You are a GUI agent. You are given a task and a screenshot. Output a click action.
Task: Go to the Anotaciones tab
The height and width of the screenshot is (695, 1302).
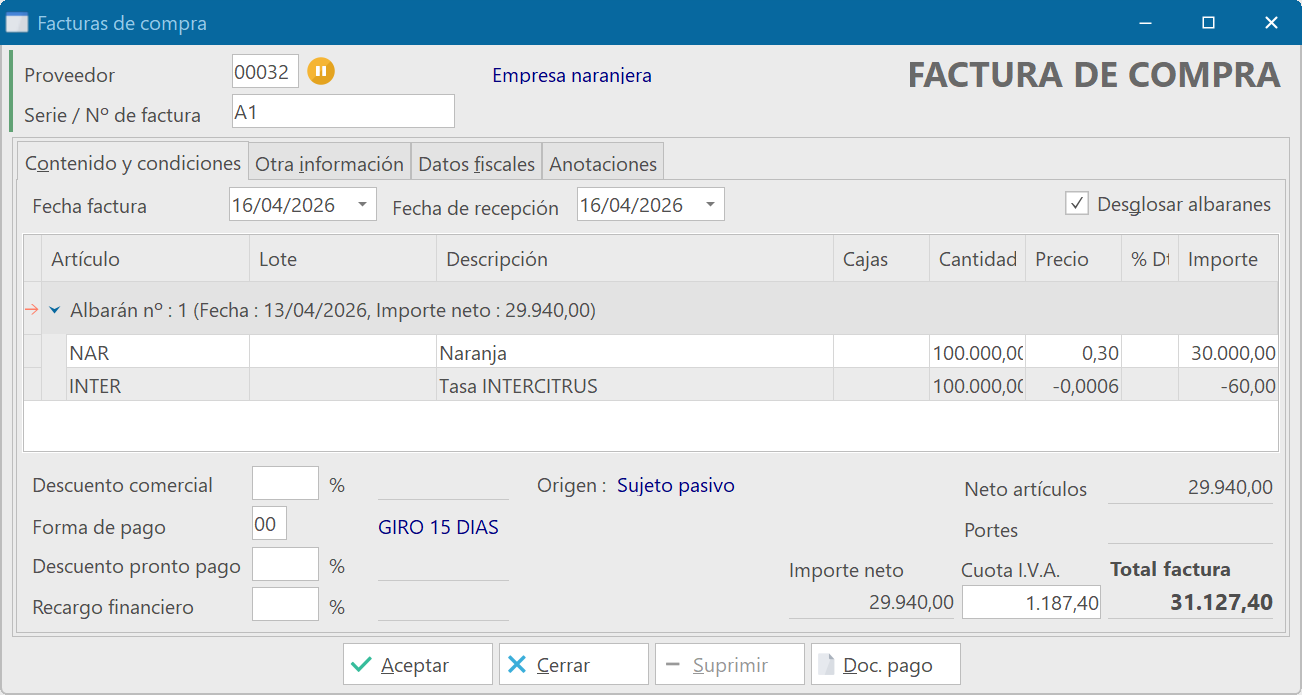pos(603,164)
